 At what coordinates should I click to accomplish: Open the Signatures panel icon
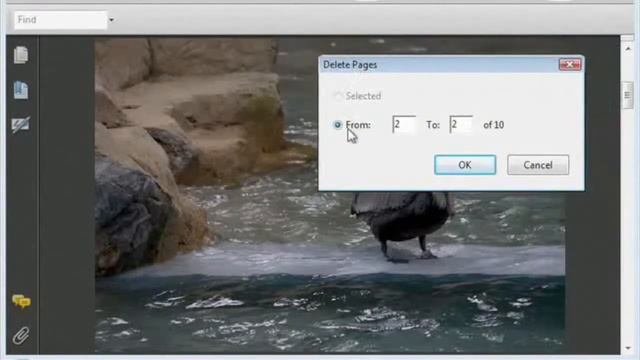point(21,124)
